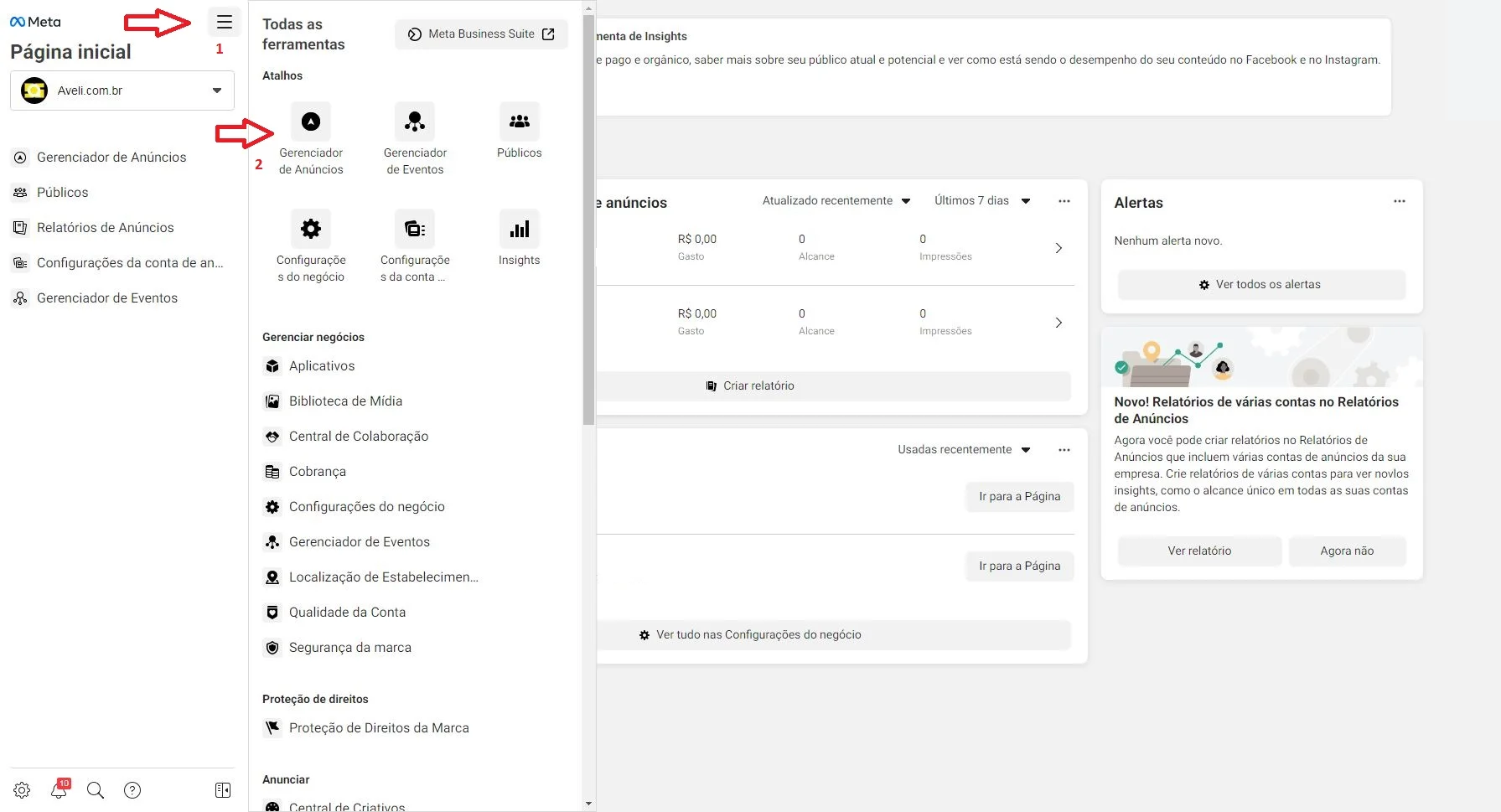Open the Insights shortcut icon
1501x812 pixels.
520,229
